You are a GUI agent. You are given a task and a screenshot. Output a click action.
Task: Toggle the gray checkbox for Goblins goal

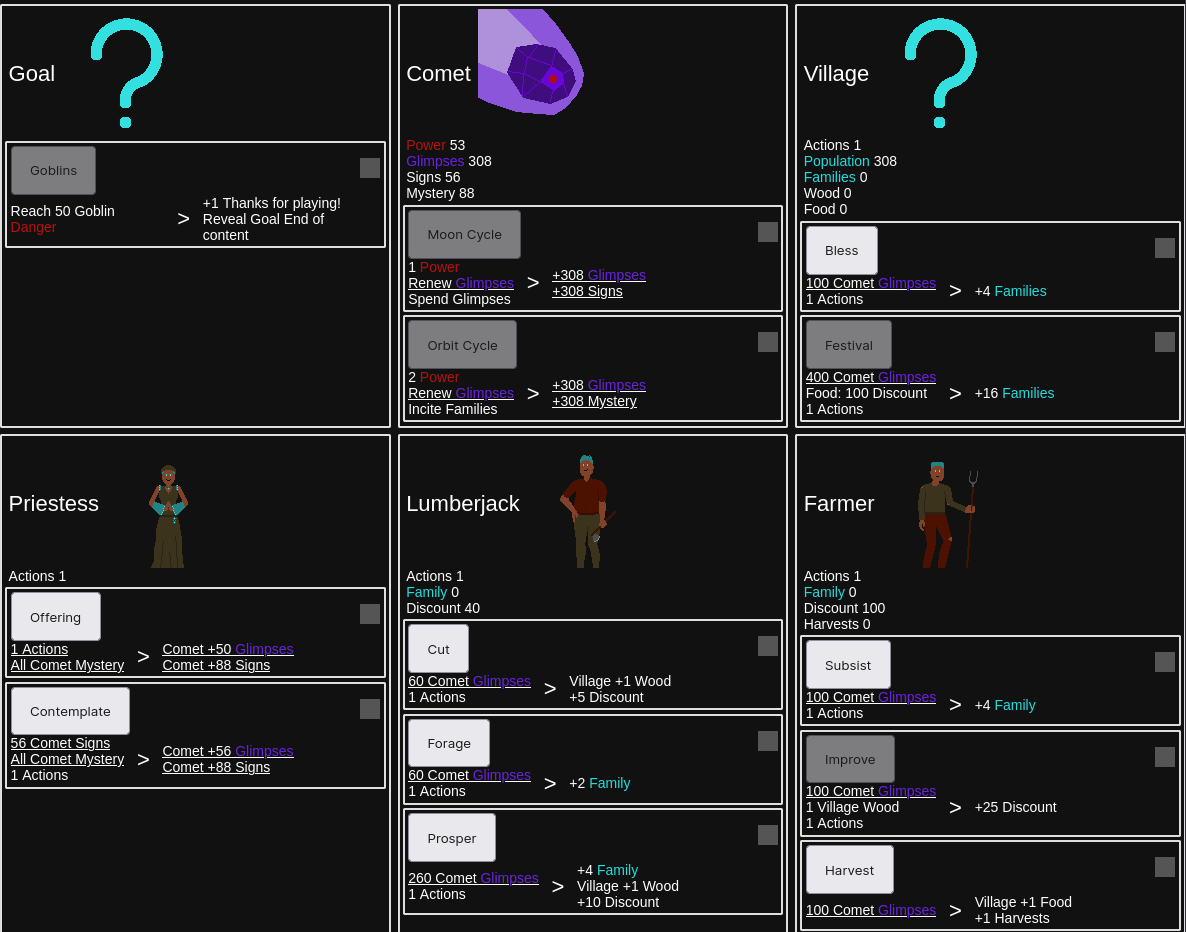click(370, 168)
